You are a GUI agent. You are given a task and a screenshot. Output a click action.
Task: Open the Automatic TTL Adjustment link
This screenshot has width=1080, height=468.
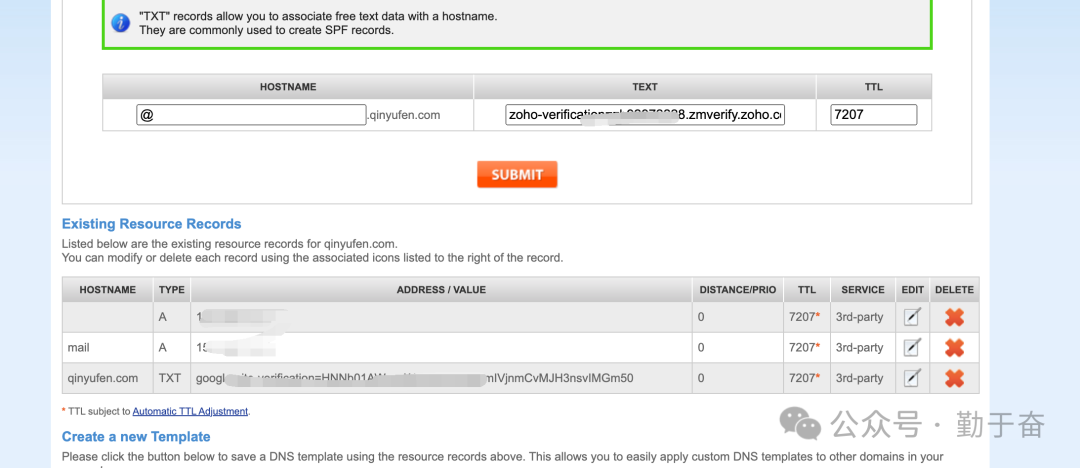190,411
